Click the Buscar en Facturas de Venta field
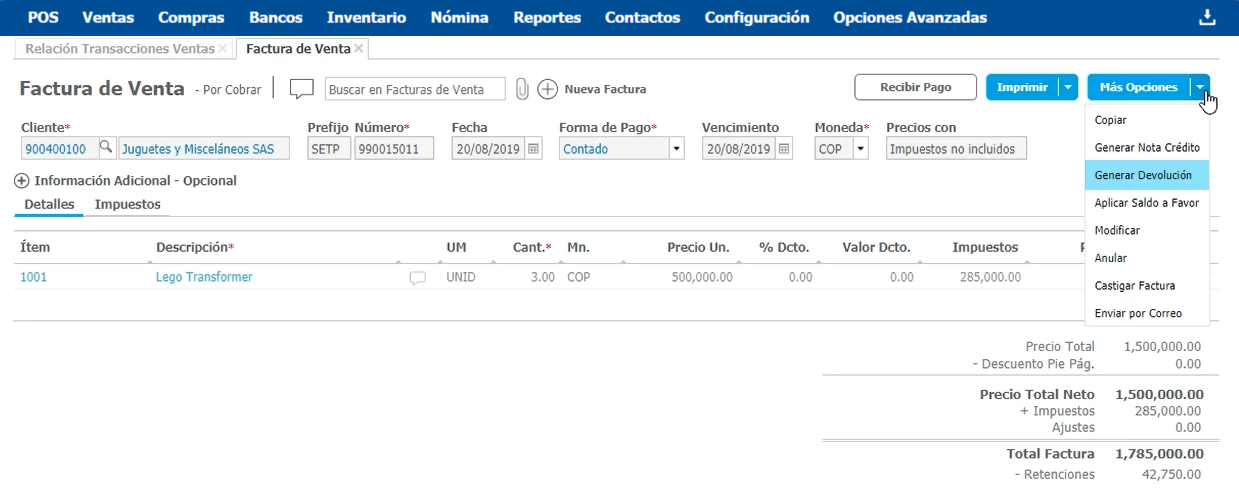The image size is (1239, 495). [x=415, y=89]
